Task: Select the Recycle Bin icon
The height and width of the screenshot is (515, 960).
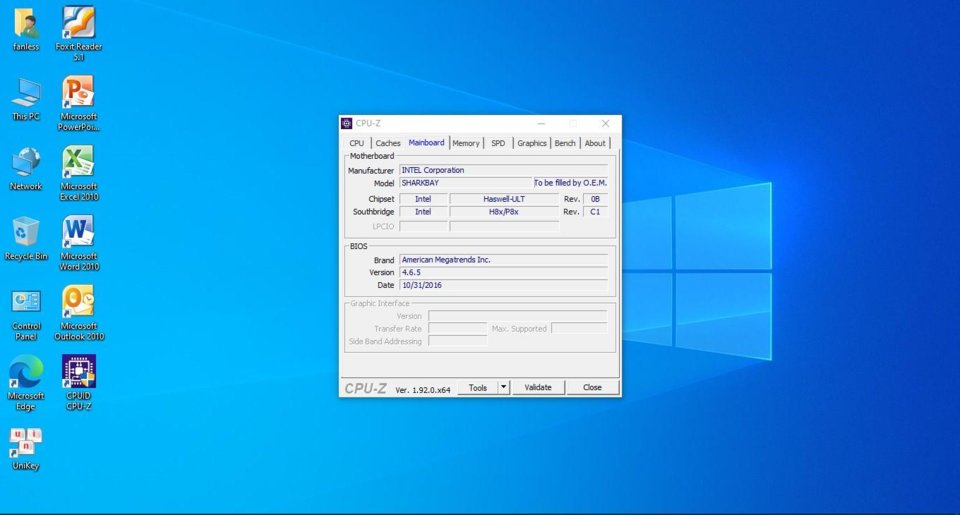Action: [x=26, y=238]
